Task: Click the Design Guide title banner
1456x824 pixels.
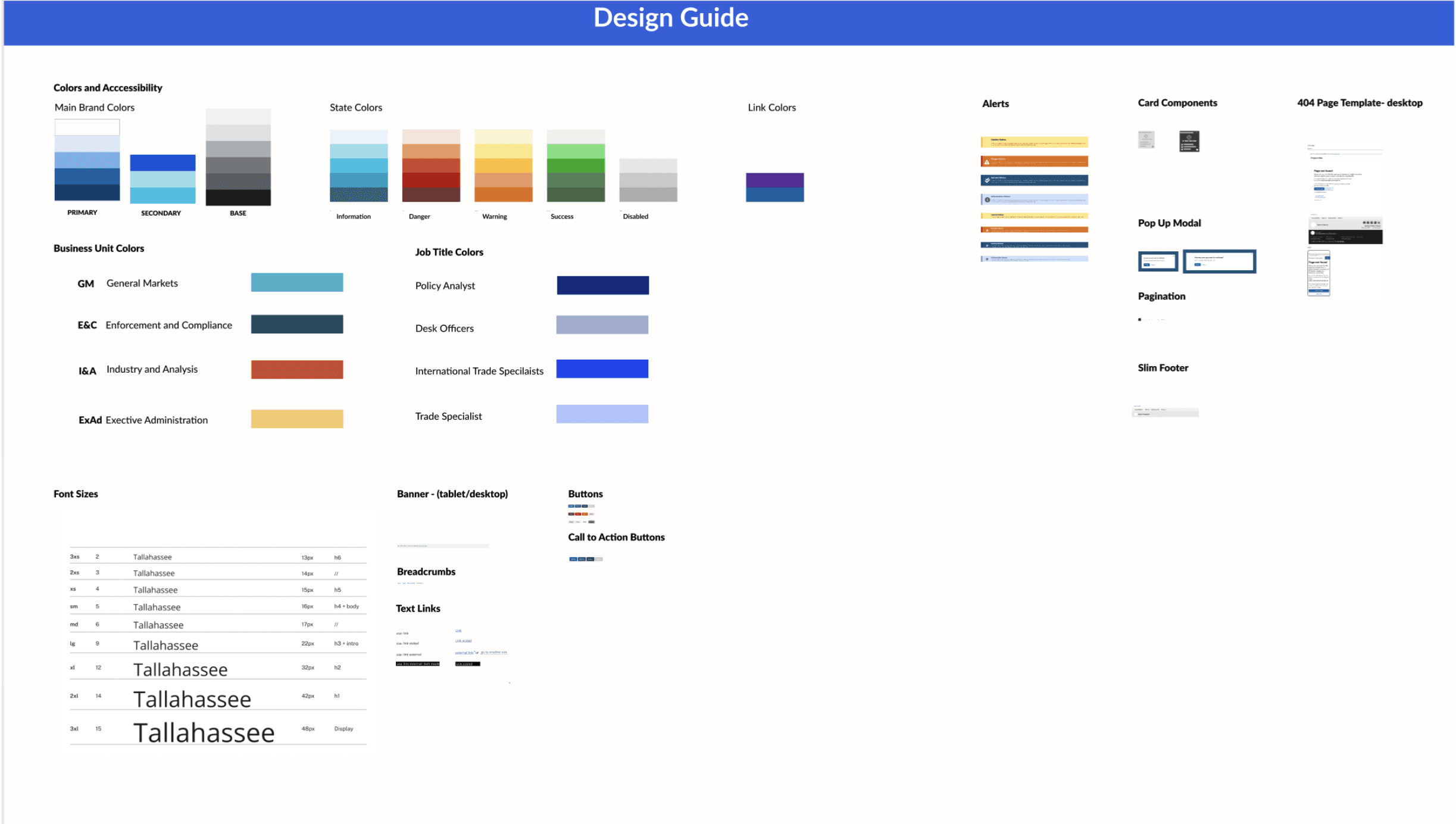Action: (670, 18)
